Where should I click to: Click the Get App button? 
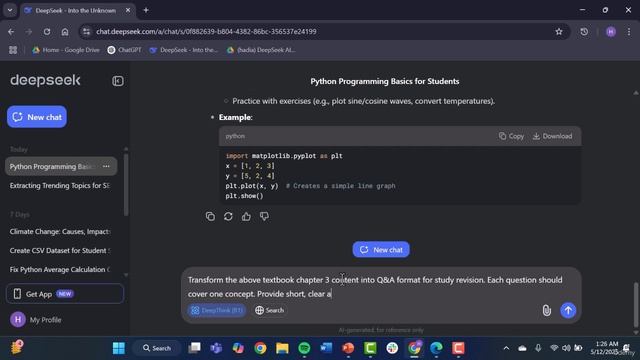[65, 294]
